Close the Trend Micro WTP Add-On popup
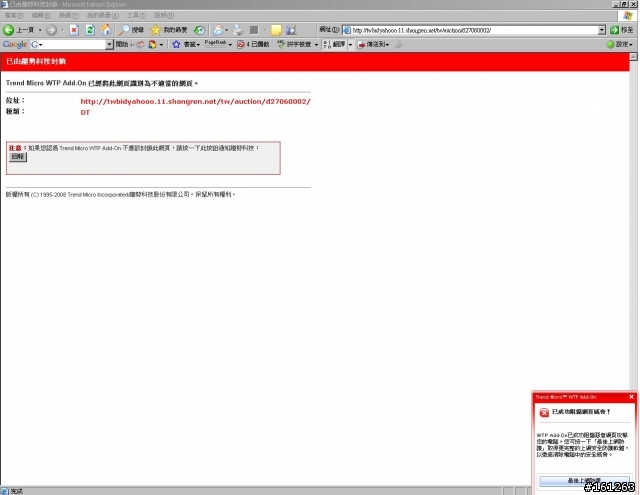Image resolution: width=640 pixels, height=495 pixels. click(x=631, y=397)
